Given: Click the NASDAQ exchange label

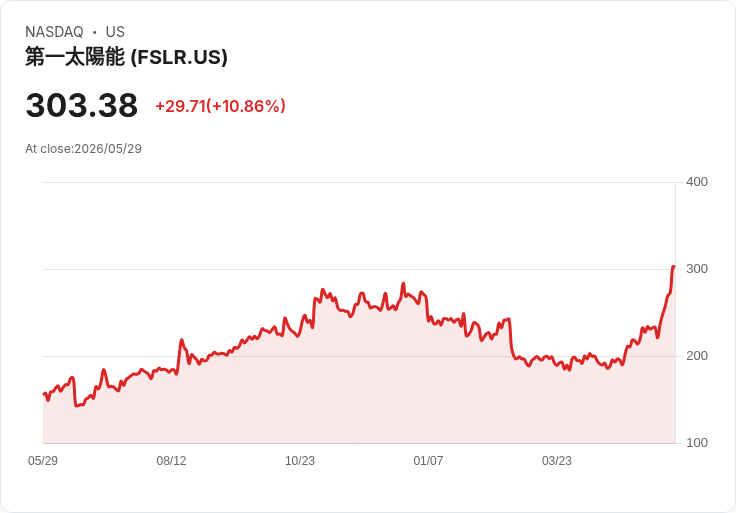Looking at the screenshot, I should pyautogui.click(x=54, y=32).
